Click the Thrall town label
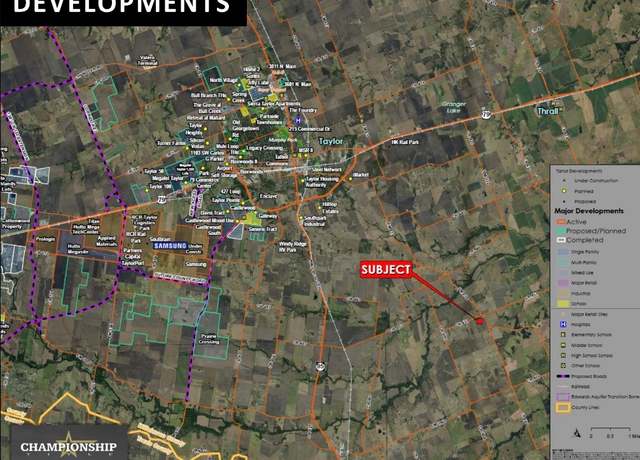Screen dimensions: 640x460 547,111
